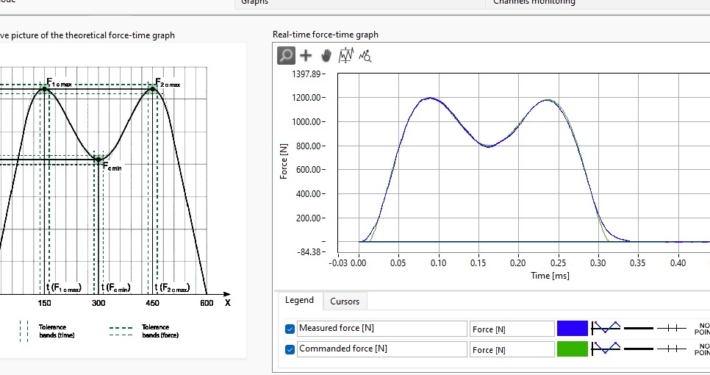
Task: Activate the crosshair cursor tool
Action: click(306, 56)
